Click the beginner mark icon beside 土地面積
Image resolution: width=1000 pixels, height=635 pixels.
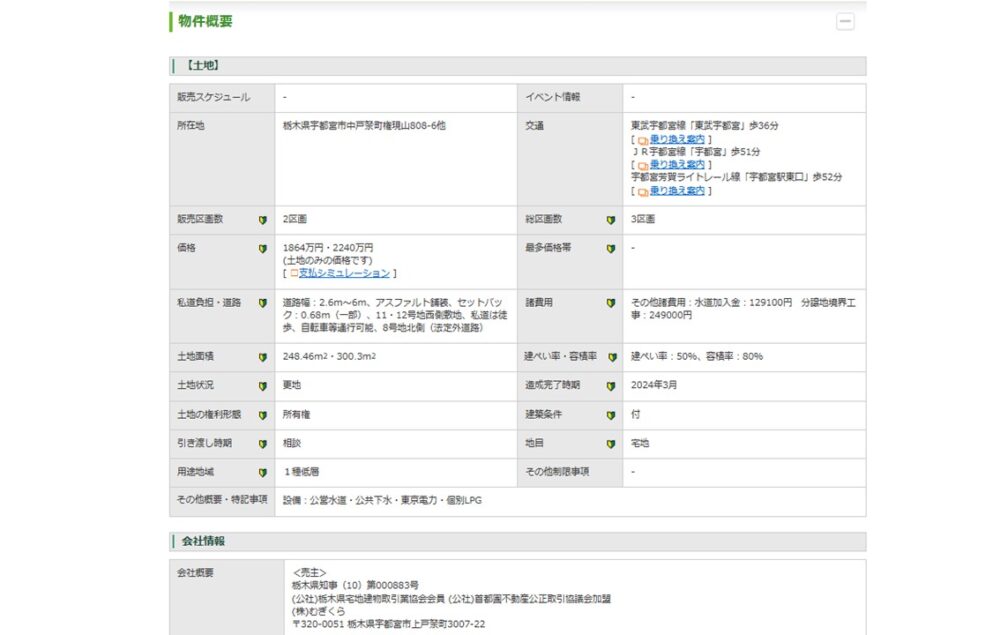[263, 357]
